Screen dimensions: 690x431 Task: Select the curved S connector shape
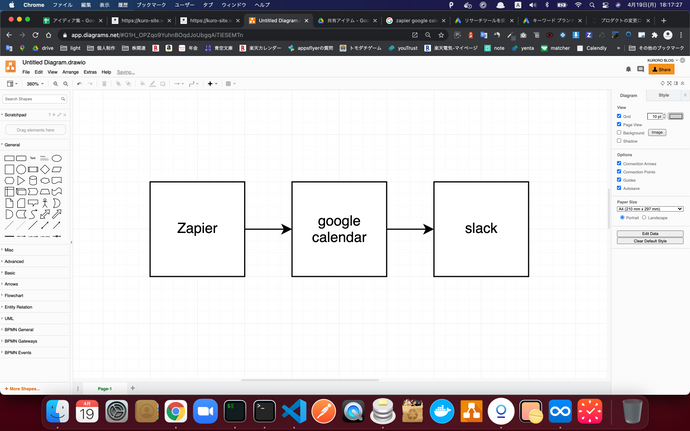pos(33,214)
